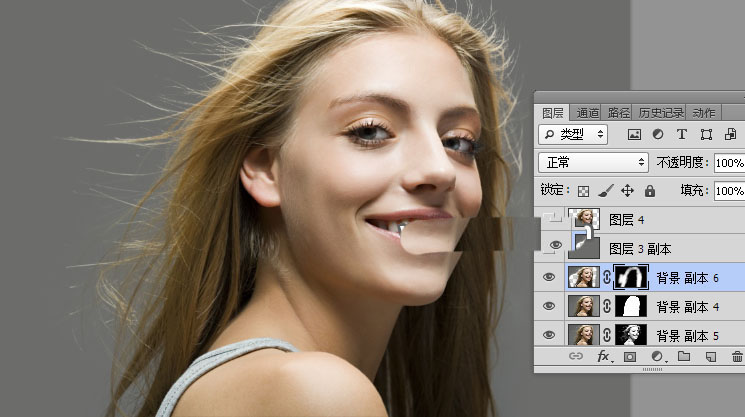Delete layer using the trash icon

point(737,356)
